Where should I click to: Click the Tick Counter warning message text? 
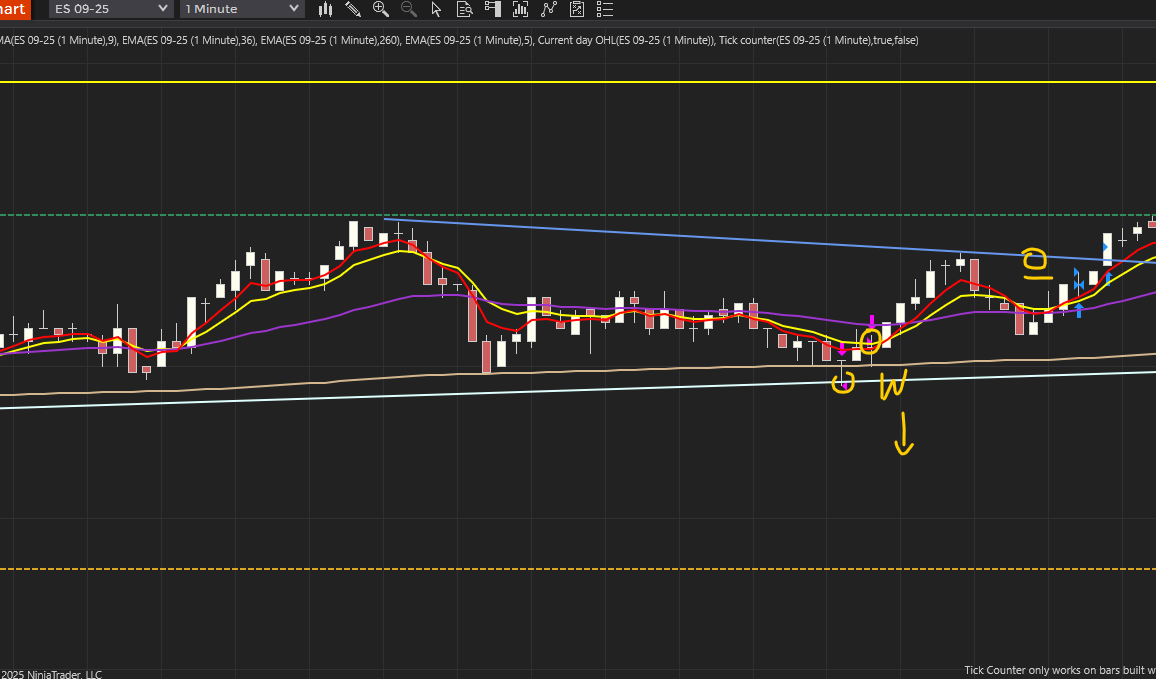[1060, 670]
